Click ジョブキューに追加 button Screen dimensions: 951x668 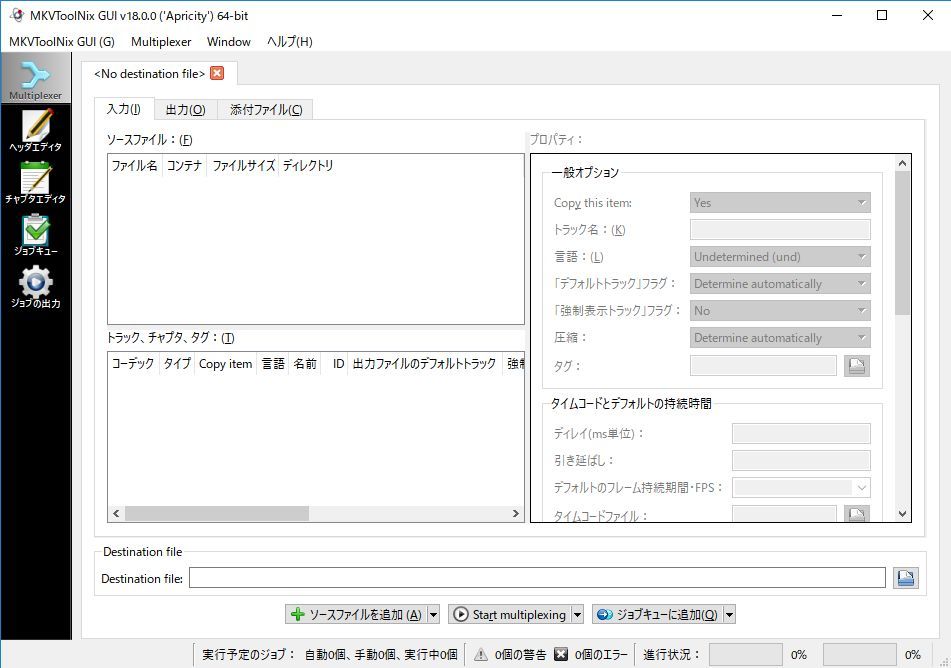657,615
